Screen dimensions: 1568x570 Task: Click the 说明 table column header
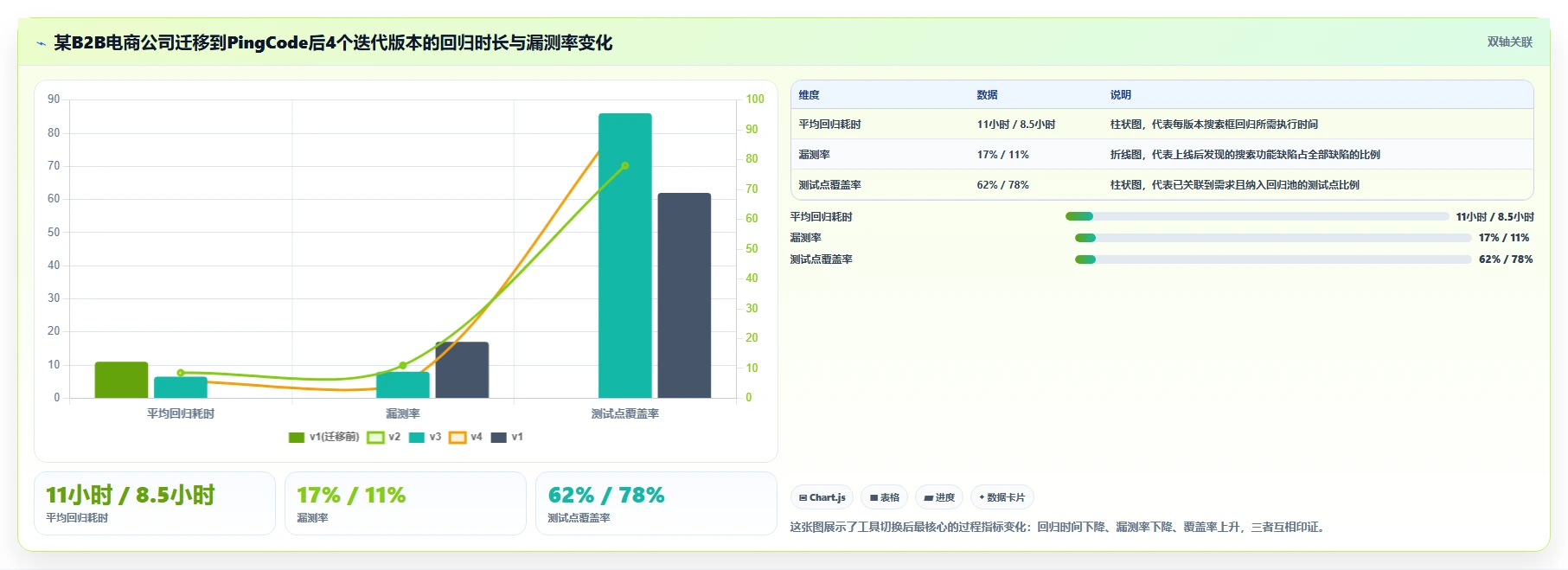(1121, 95)
